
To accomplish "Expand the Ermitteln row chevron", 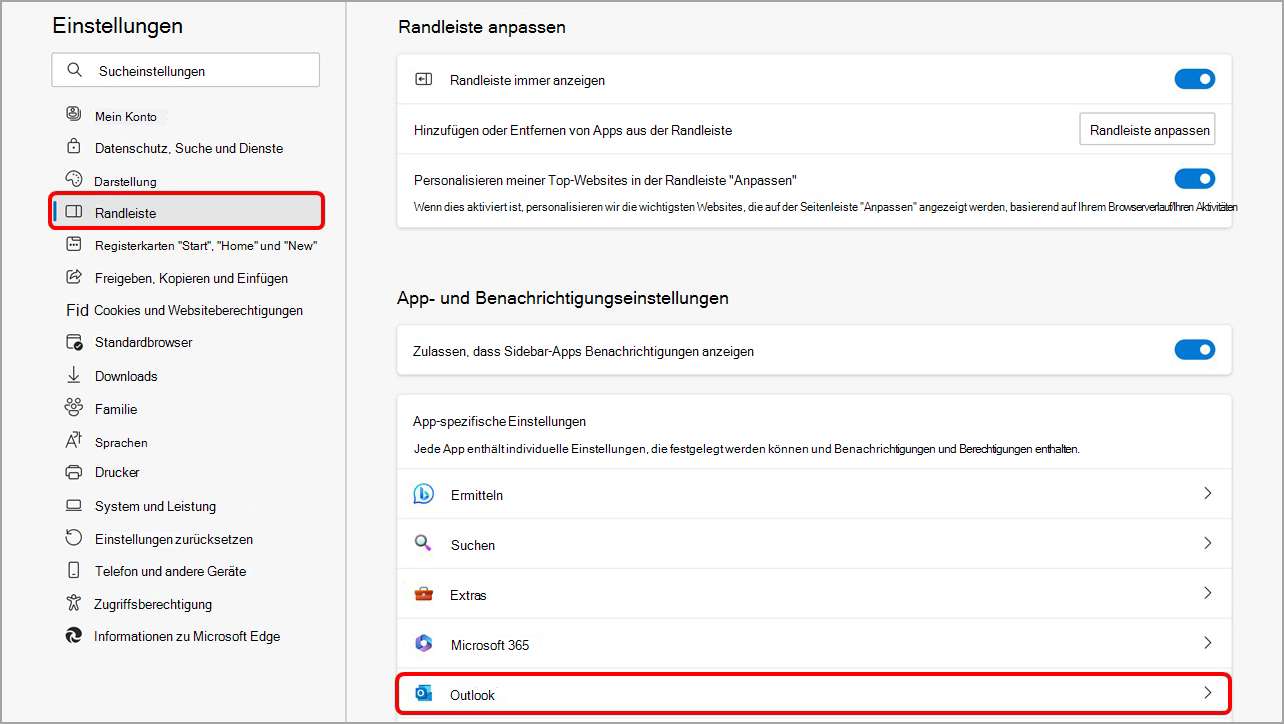I will click(x=1208, y=493).
